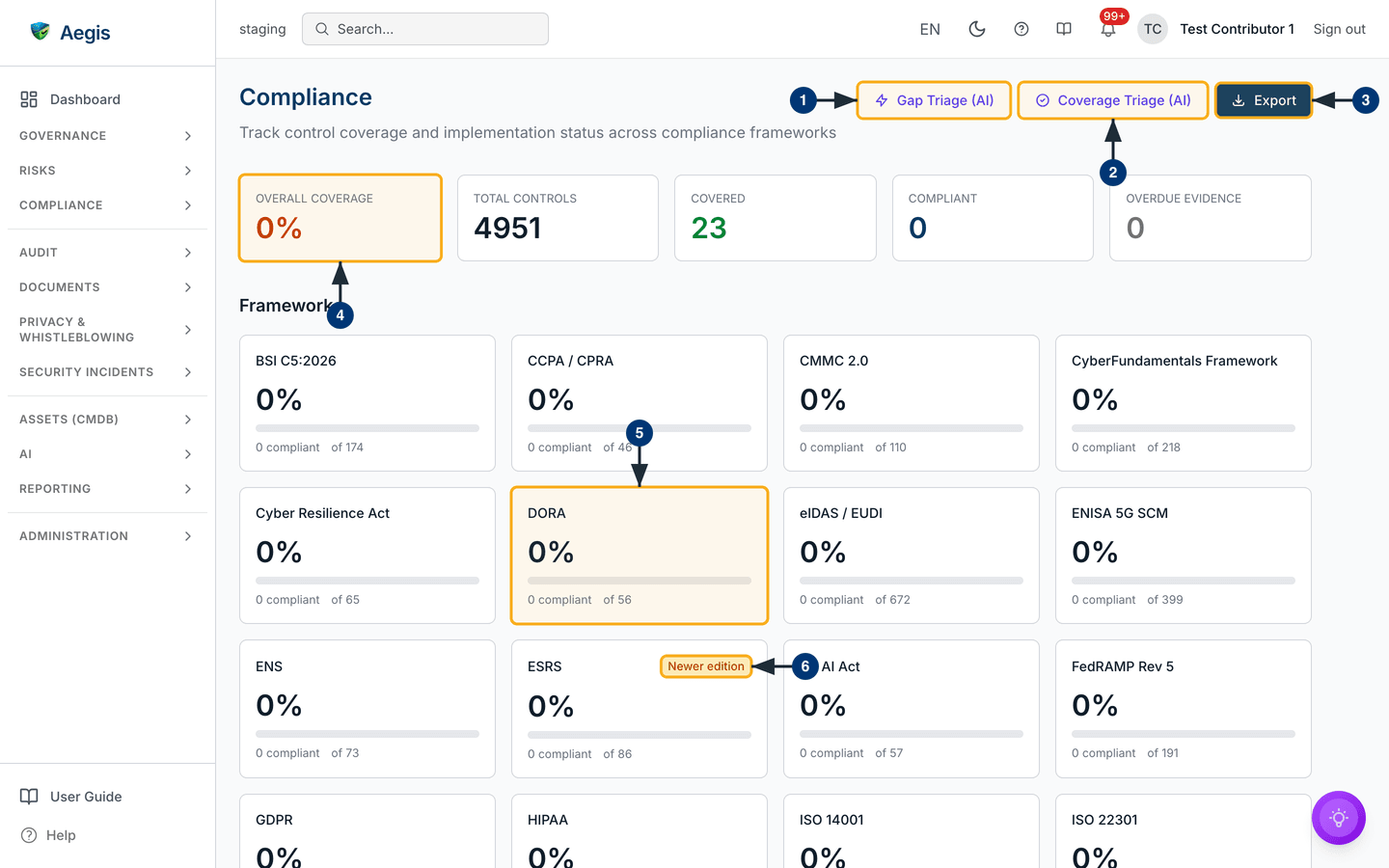Click the Help question mark icon in sidebar
Image resolution: width=1389 pixels, height=868 pixels.
click(29, 835)
